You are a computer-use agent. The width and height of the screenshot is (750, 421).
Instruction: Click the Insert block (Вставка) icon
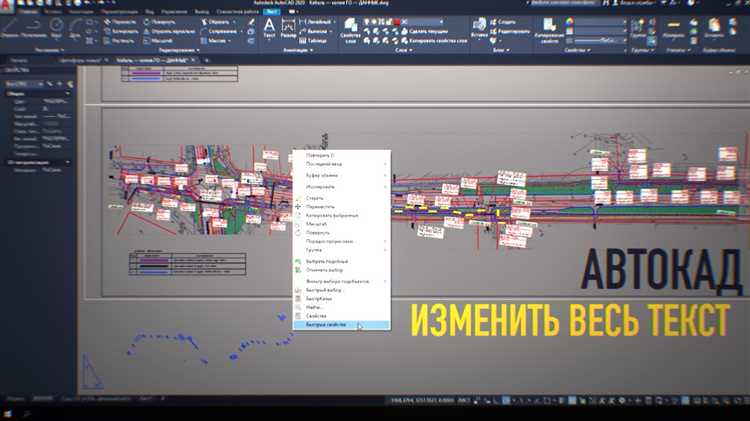(x=479, y=28)
